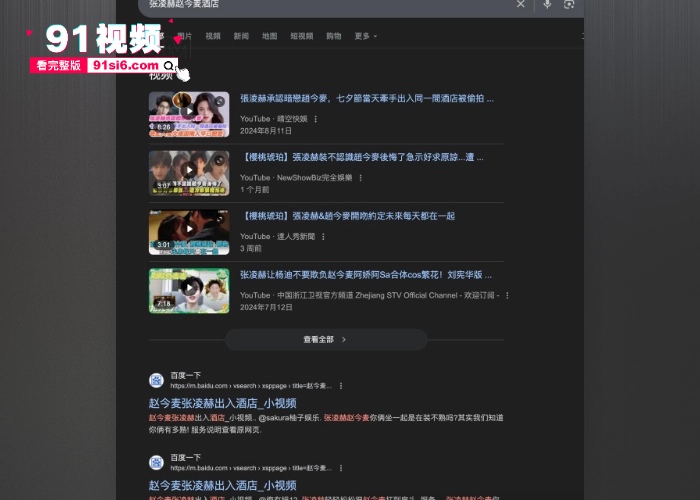
Task: Click the 2024年8月11日 date text
Action: pos(266,131)
